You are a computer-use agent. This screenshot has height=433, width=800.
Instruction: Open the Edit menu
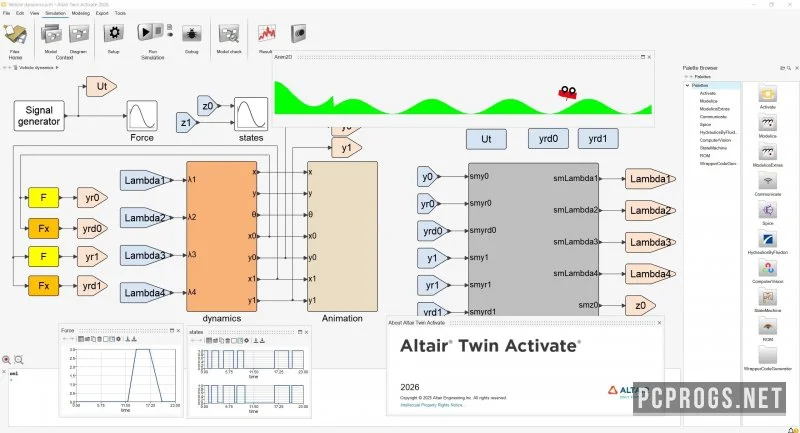coord(20,13)
